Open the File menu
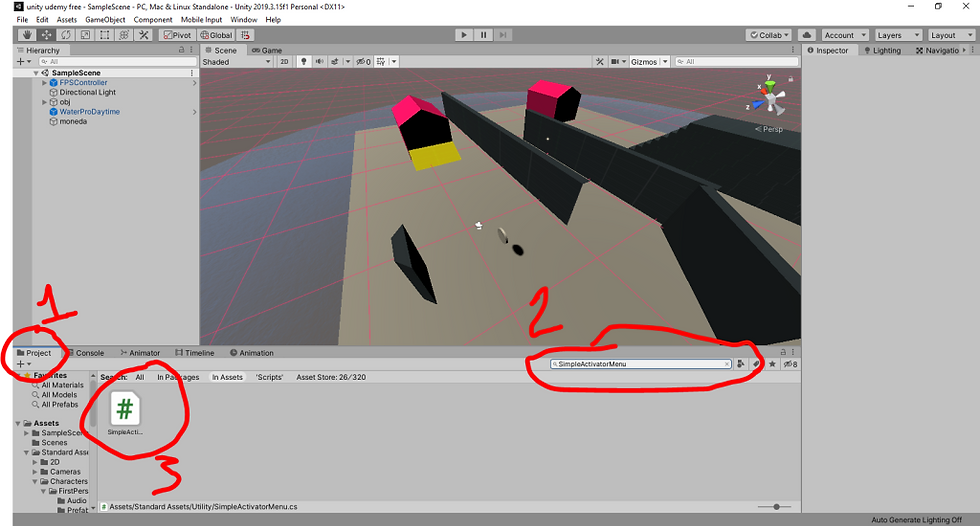The width and height of the screenshot is (980, 526). coord(22,19)
